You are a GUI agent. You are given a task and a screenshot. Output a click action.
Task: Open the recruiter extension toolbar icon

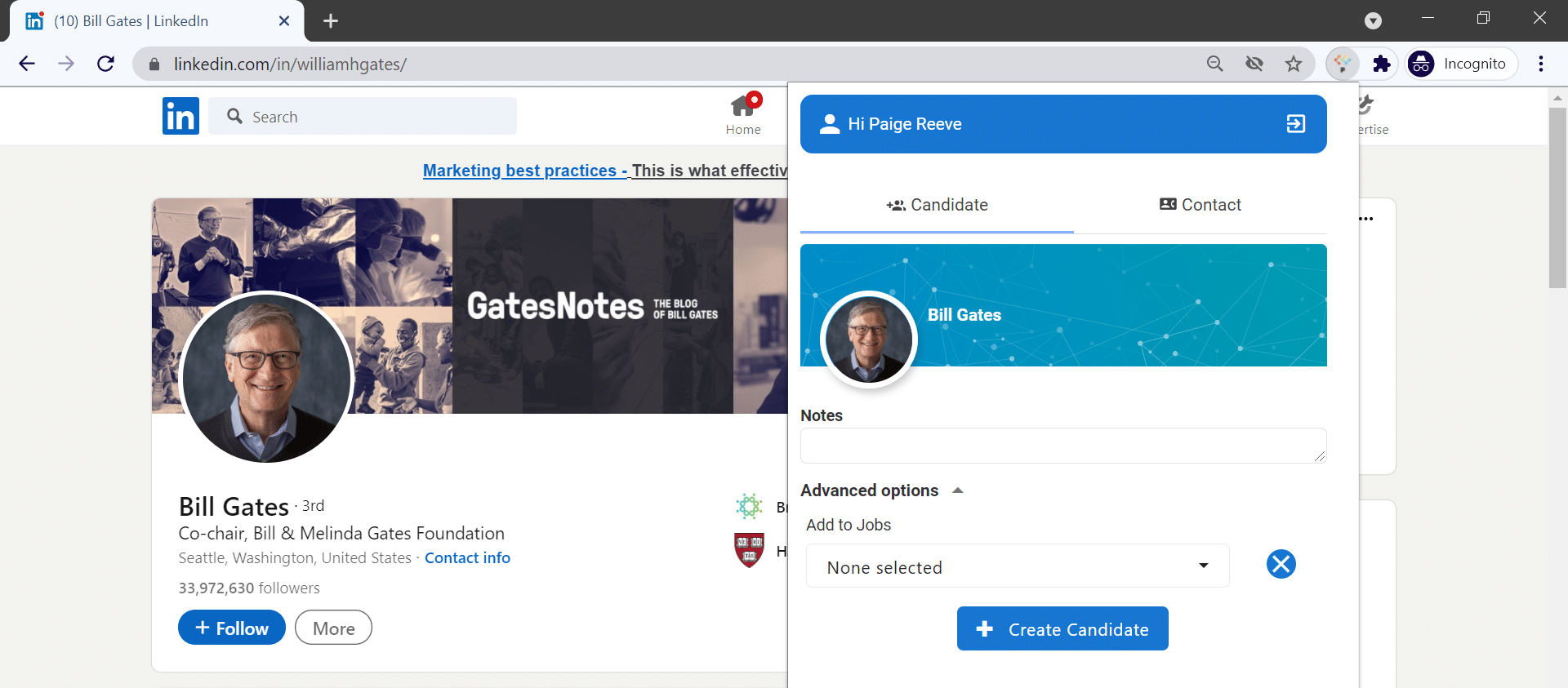1343,64
